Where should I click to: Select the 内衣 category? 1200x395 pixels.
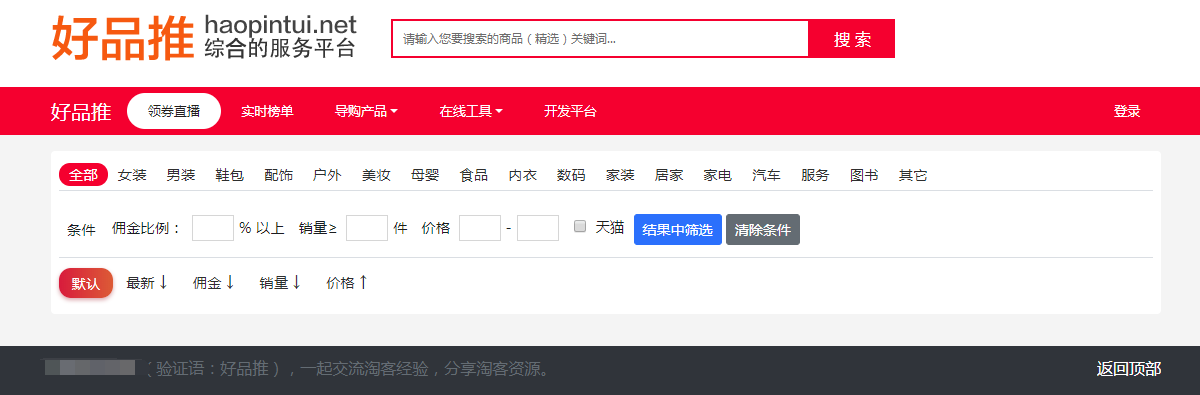(x=523, y=175)
